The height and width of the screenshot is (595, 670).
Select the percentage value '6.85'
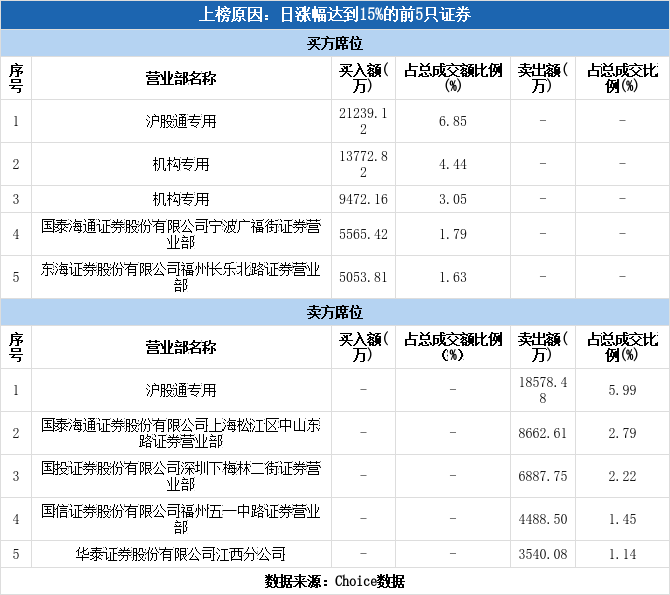point(453,121)
